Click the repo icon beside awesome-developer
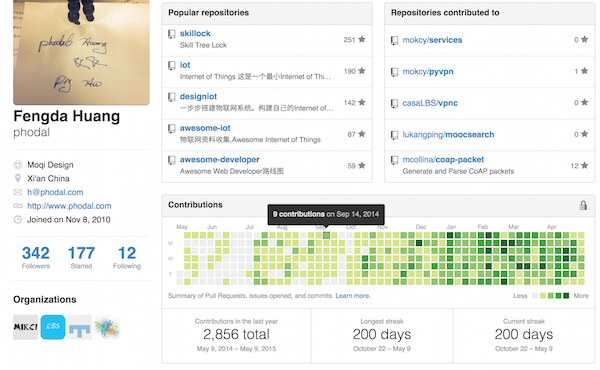 (x=172, y=160)
